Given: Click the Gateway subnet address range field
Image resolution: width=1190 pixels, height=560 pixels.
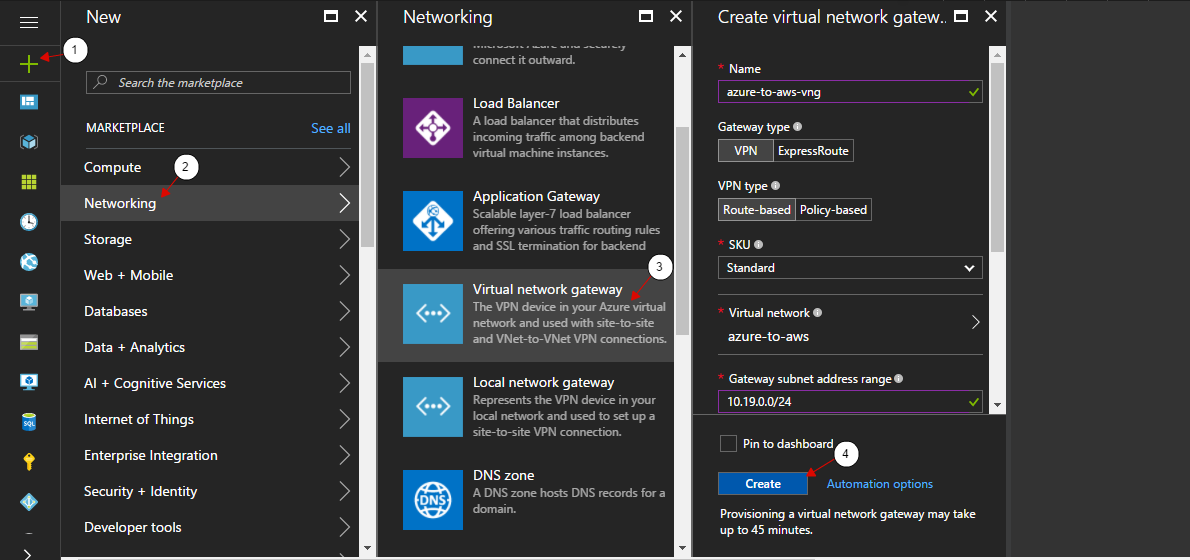Looking at the screenshot, I should point(850,401).
